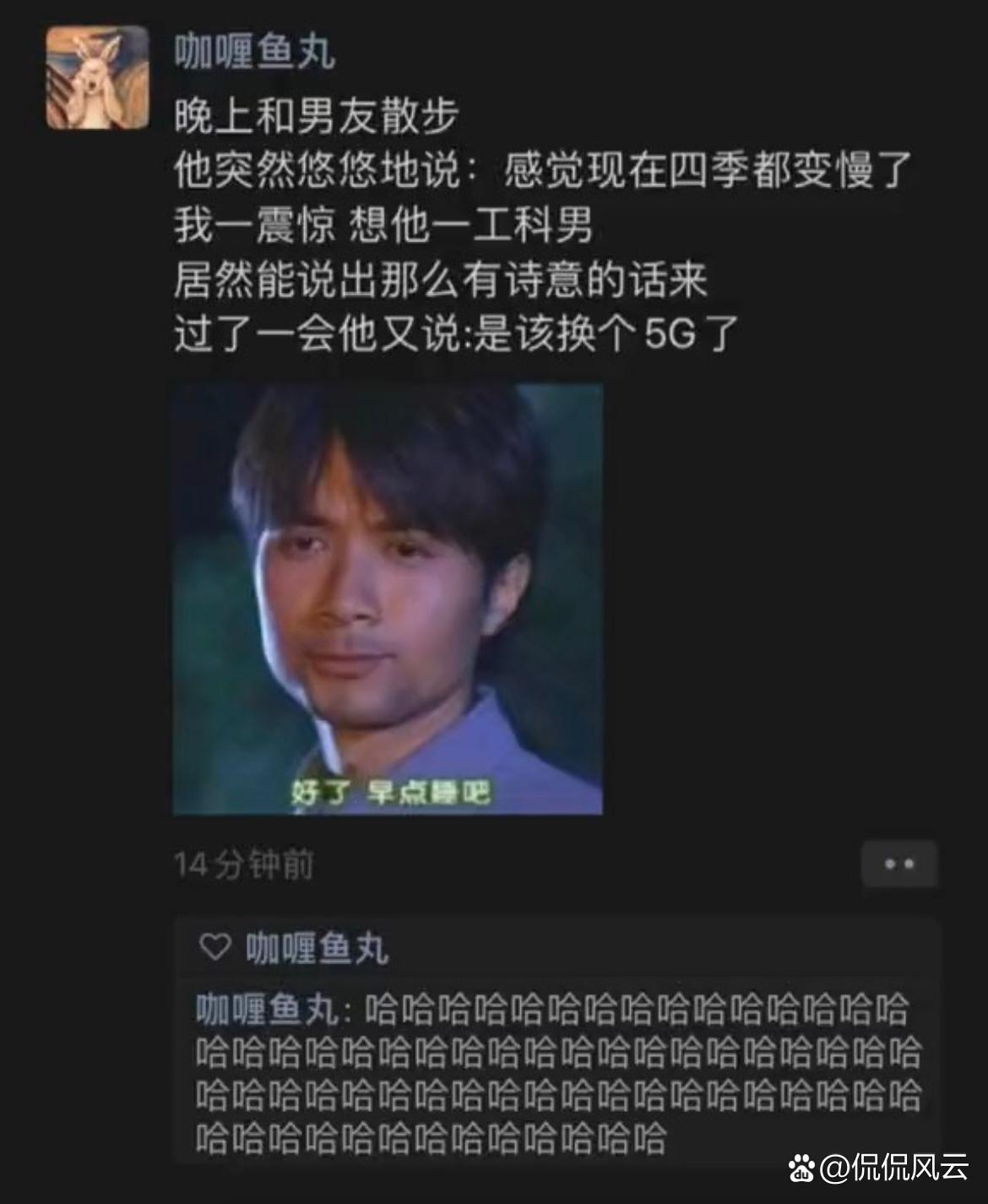Click the green subtitle 好了 早点睡吧
The height and width of the screenshot is (1204, 988).
[x=390, y=792]
